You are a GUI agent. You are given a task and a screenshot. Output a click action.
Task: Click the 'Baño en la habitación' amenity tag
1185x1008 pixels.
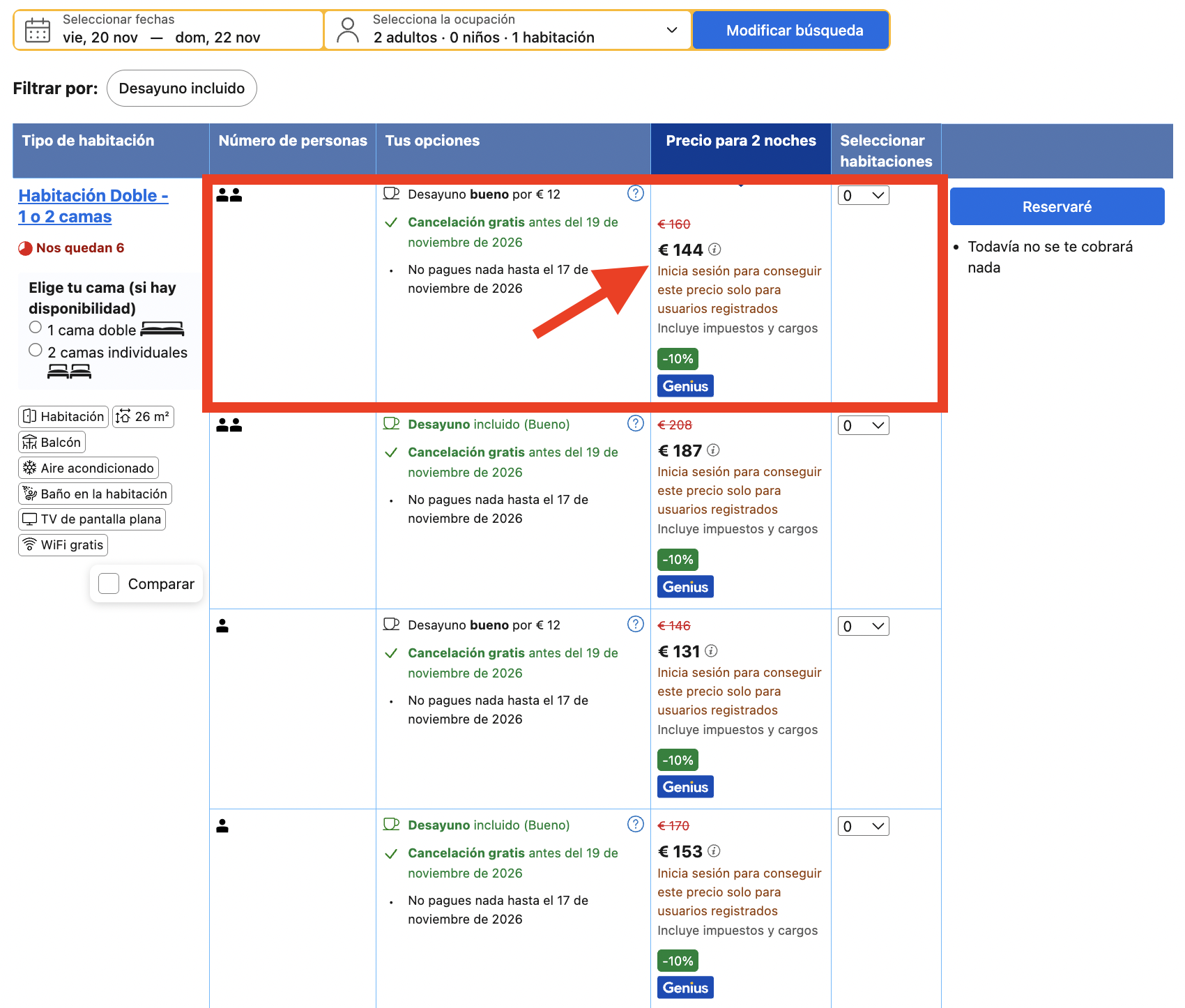pos(95,494)
